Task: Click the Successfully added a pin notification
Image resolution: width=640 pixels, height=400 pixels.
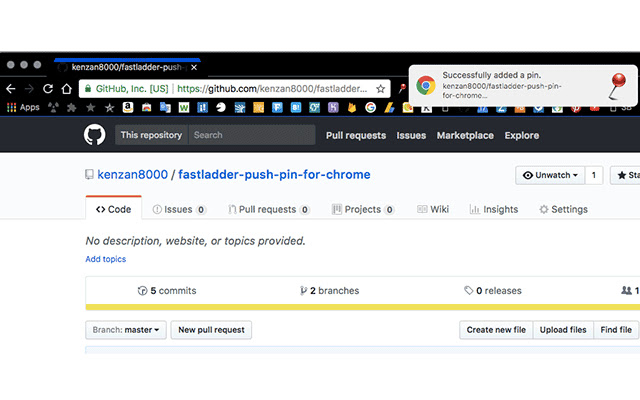Action: pos(523,85)
